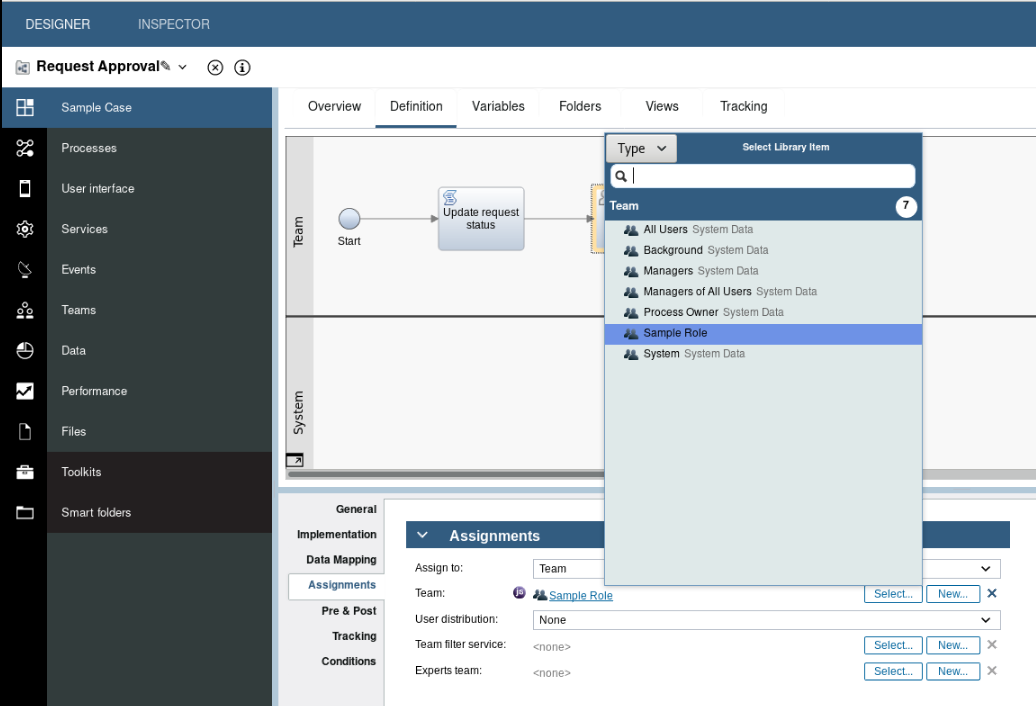Open the Assign to dropdown
This screenshot has width=1036, height=706.
pyautogui.click(x=766, y=569)
